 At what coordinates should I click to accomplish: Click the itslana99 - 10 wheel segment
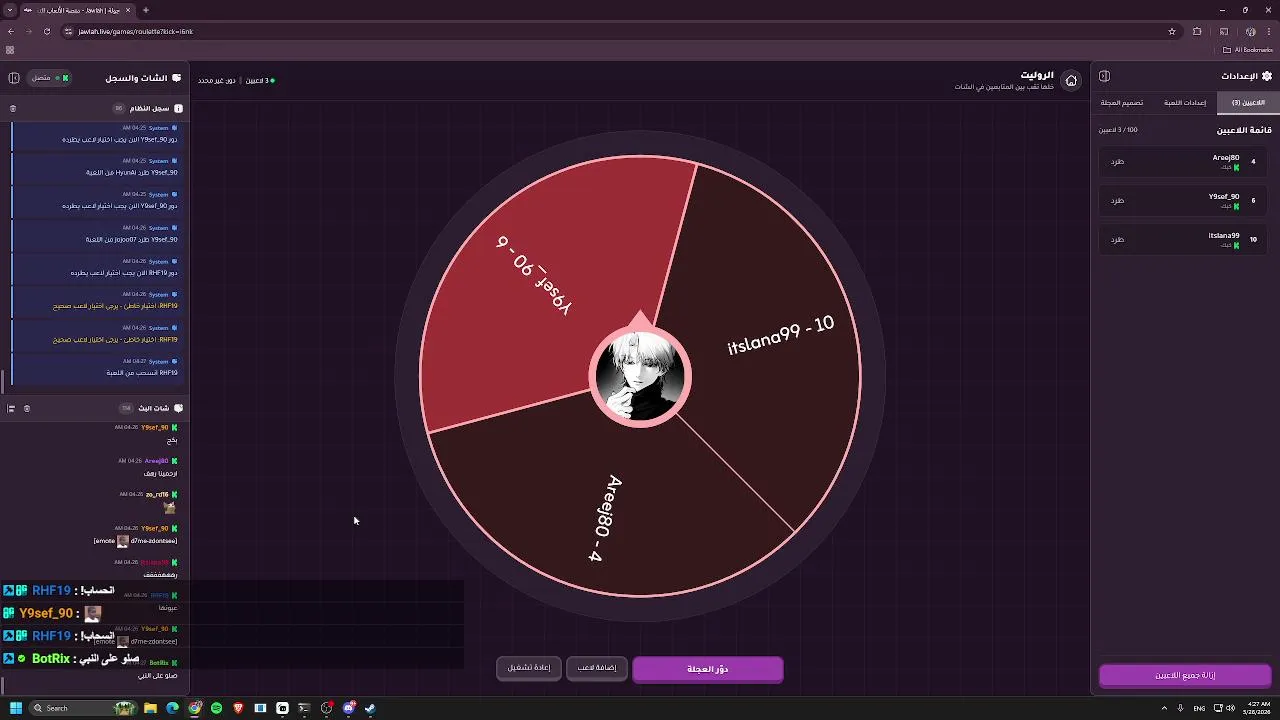point(781,336)
